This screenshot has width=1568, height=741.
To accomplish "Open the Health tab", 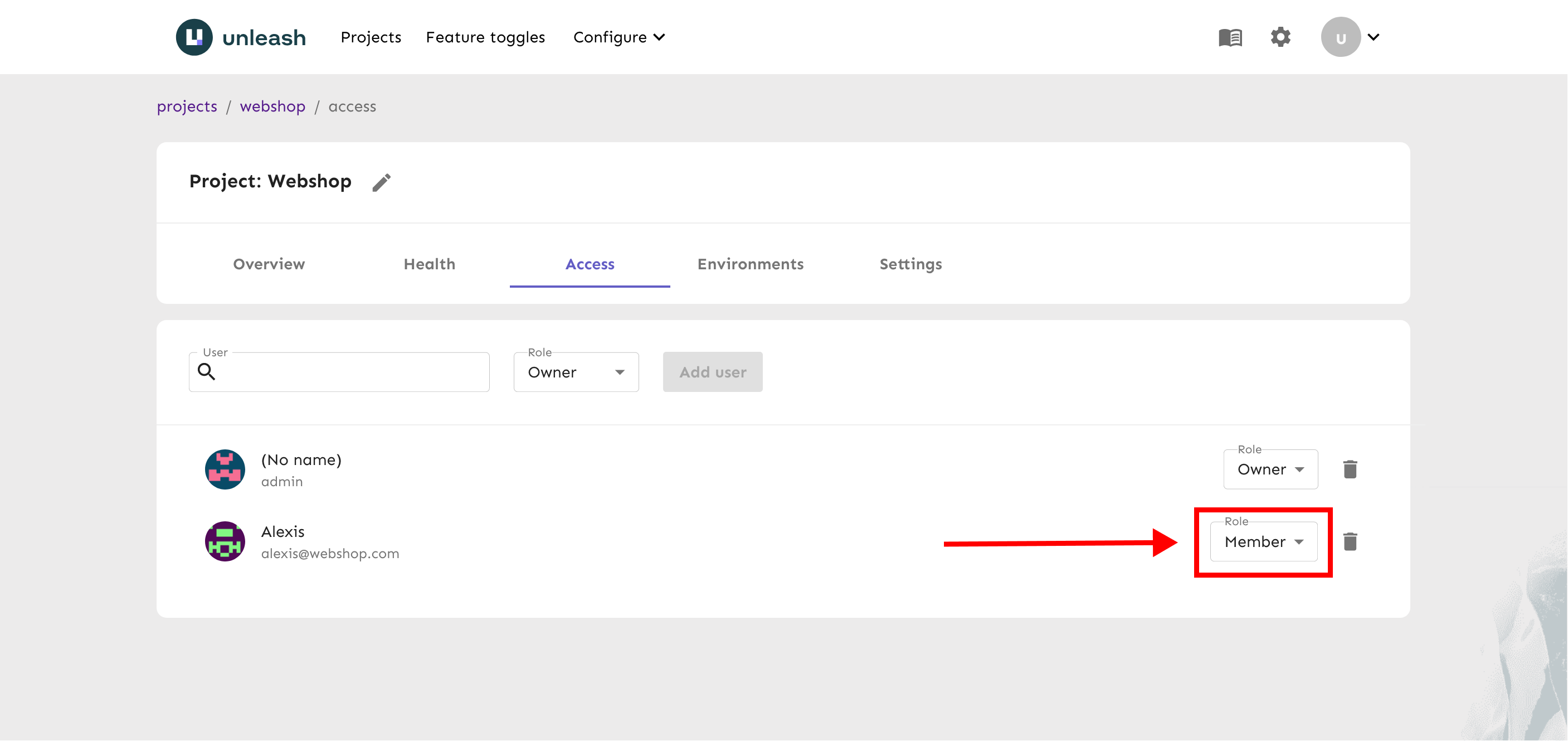I will point(429,264).
